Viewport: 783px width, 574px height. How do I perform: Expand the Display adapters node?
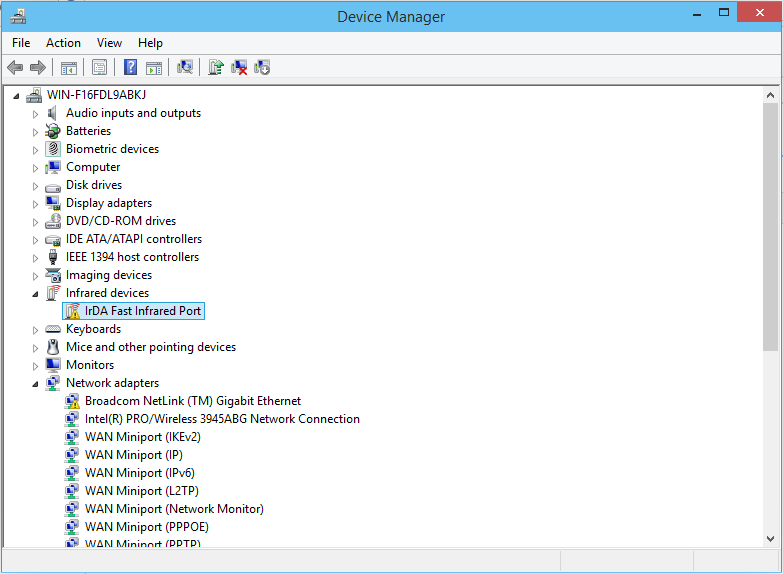[x=35, y=204]
